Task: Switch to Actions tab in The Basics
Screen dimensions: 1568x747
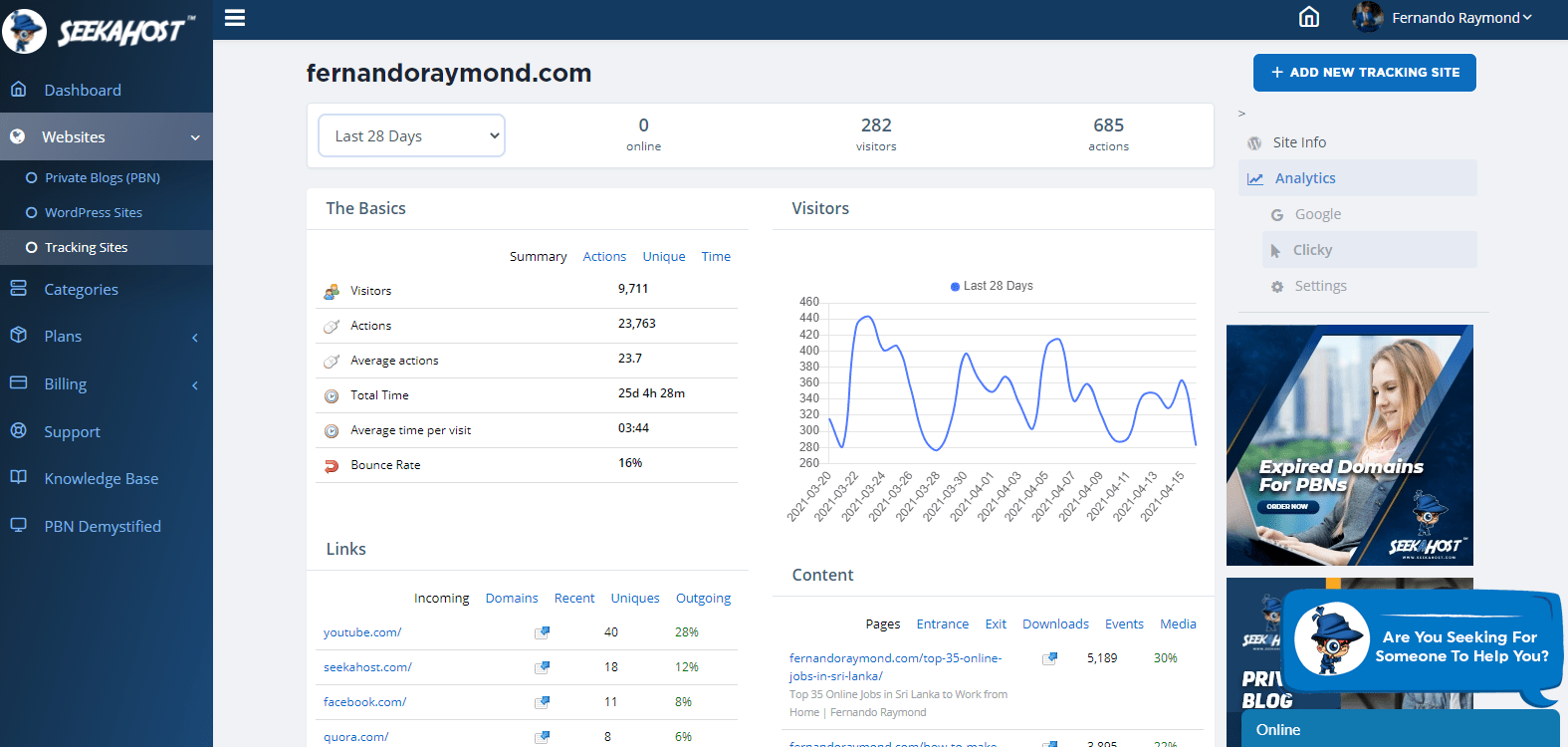Action: [604, 256]
